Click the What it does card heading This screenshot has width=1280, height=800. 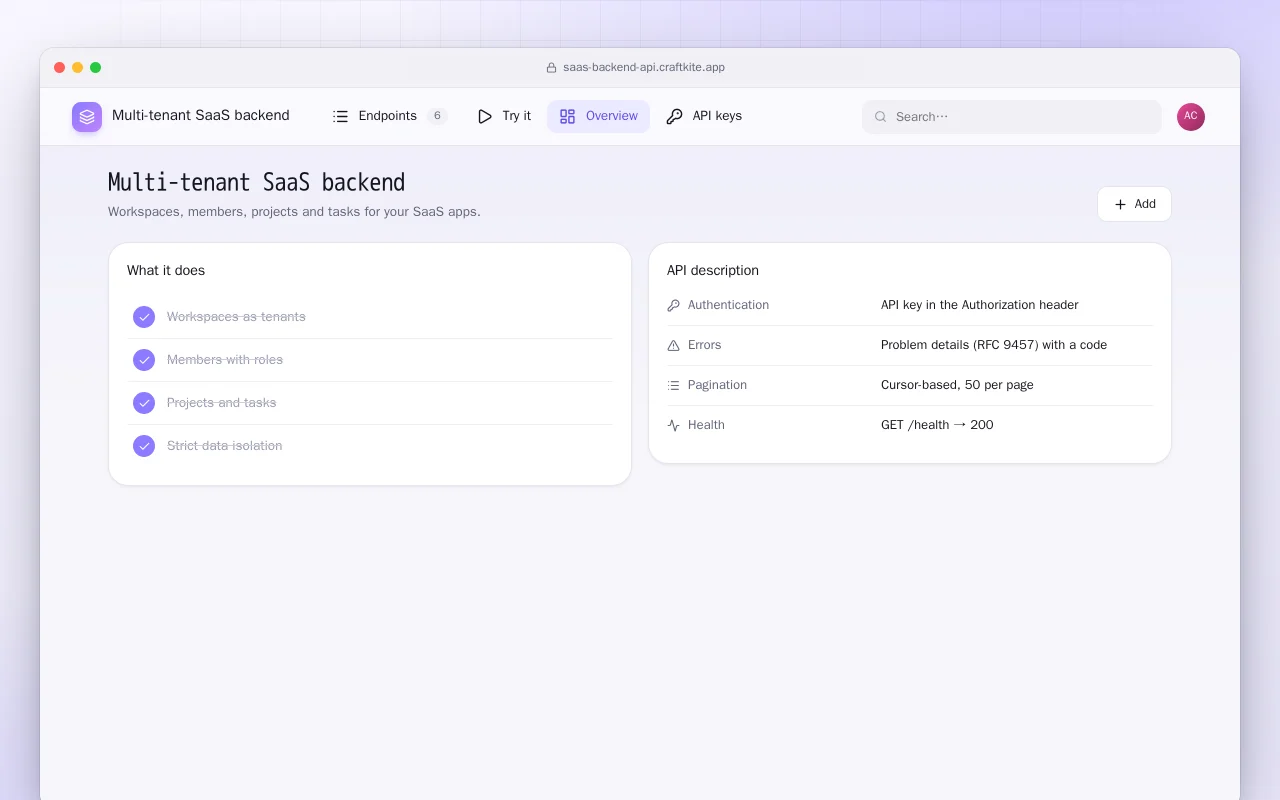pos(166,271)
